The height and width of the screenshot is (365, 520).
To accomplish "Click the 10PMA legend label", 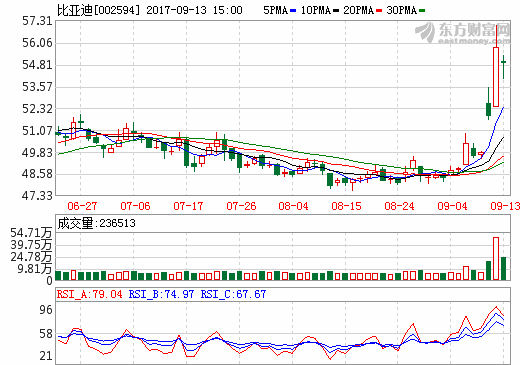I will (x=316, y=10).
